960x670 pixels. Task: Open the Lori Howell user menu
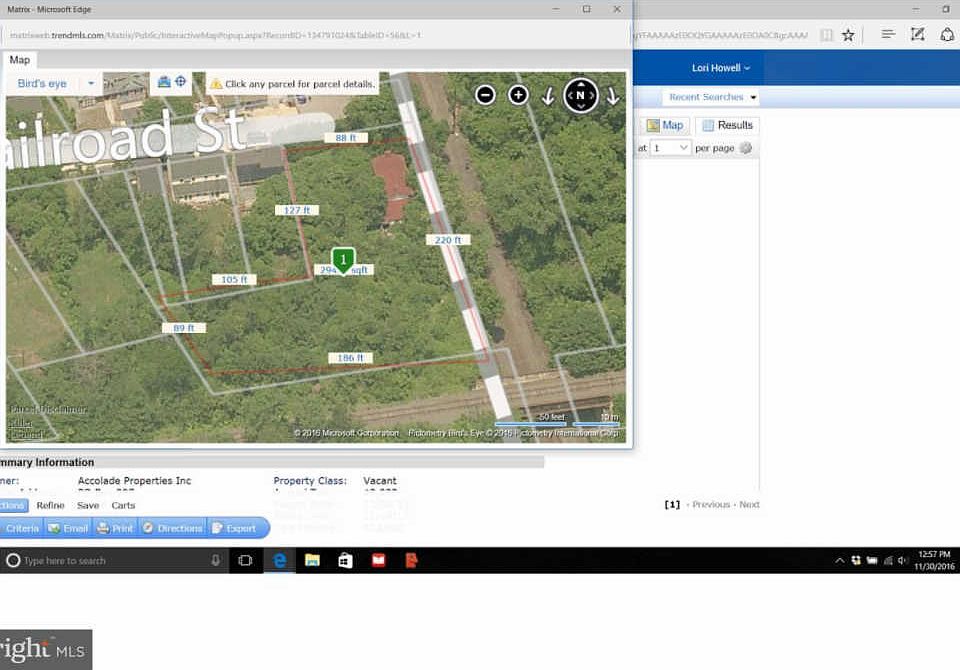[x=721, y=68]
